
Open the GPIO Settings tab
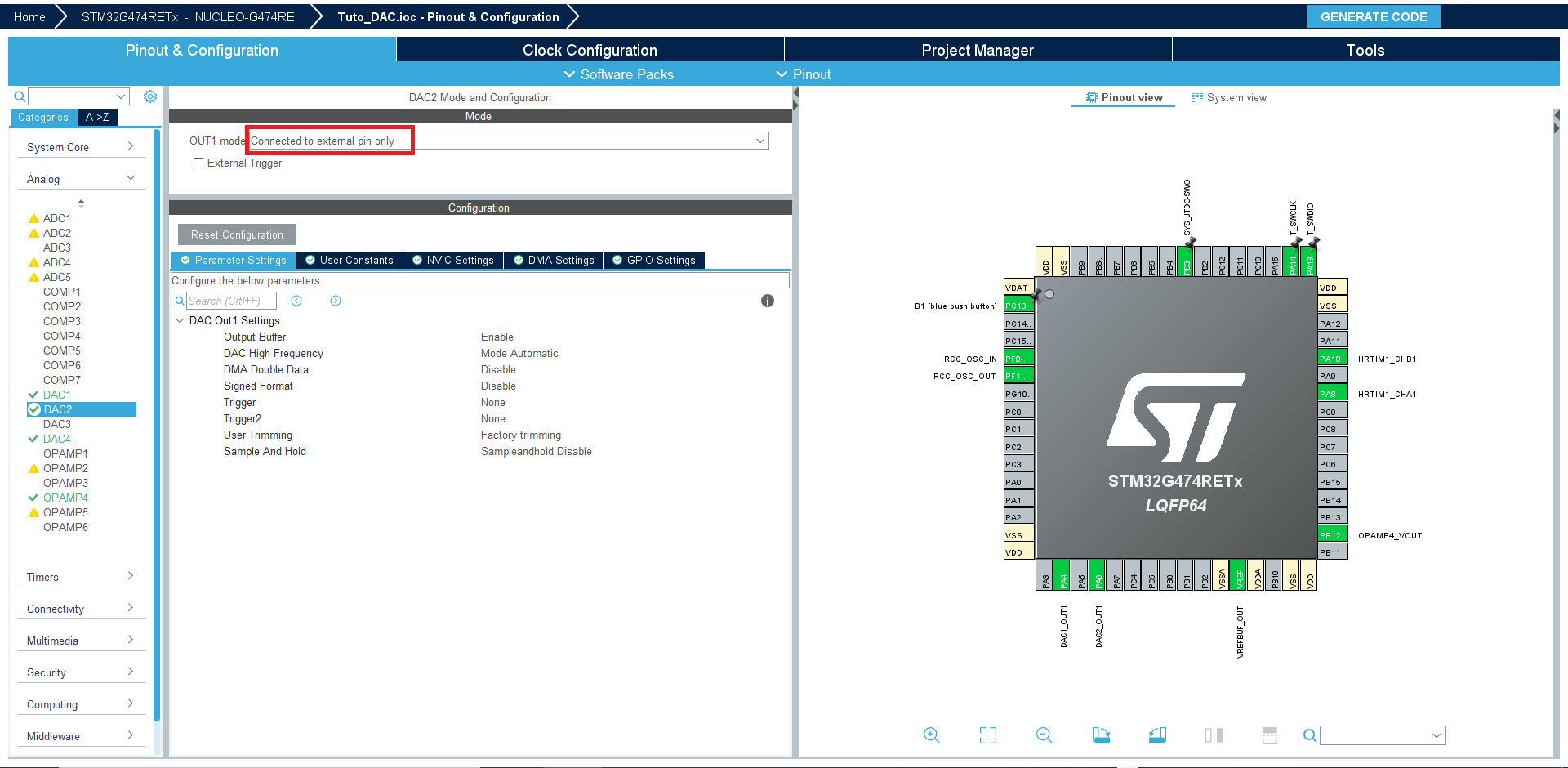click(654, 261)
